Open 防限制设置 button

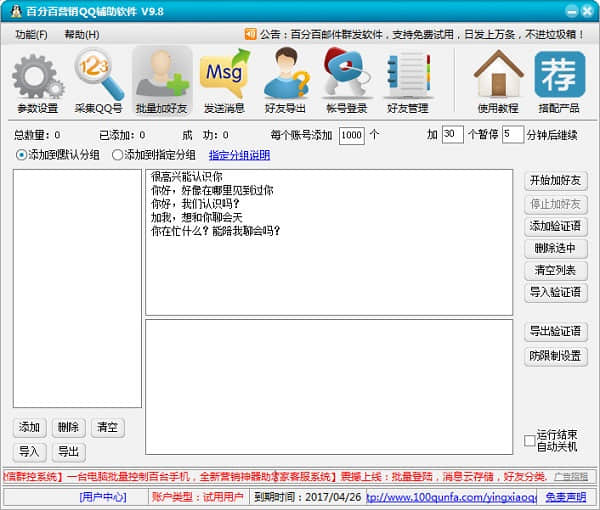pos(556,356)
